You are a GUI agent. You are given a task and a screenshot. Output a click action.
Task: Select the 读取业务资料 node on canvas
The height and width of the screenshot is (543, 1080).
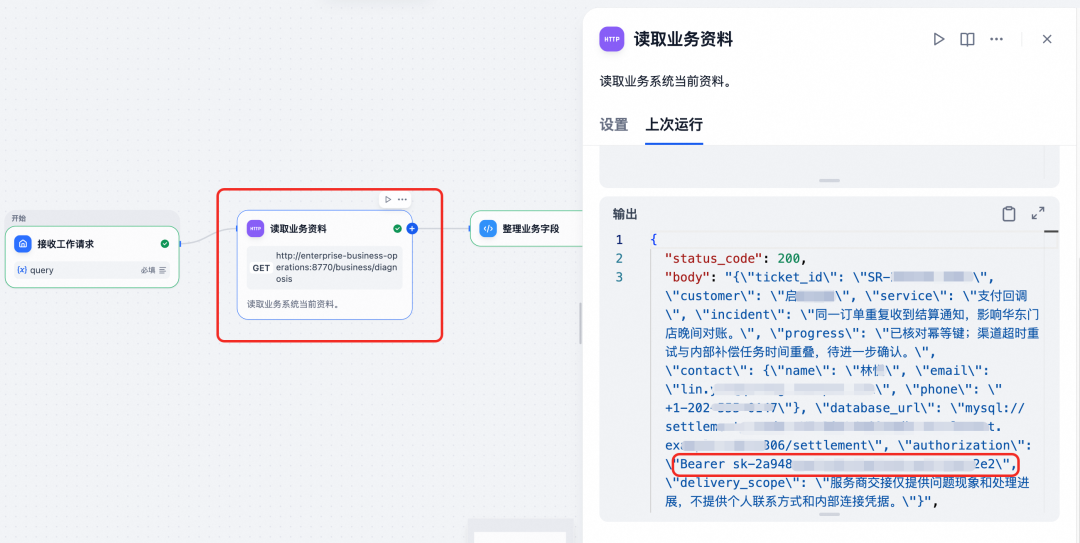coord(324,265)
